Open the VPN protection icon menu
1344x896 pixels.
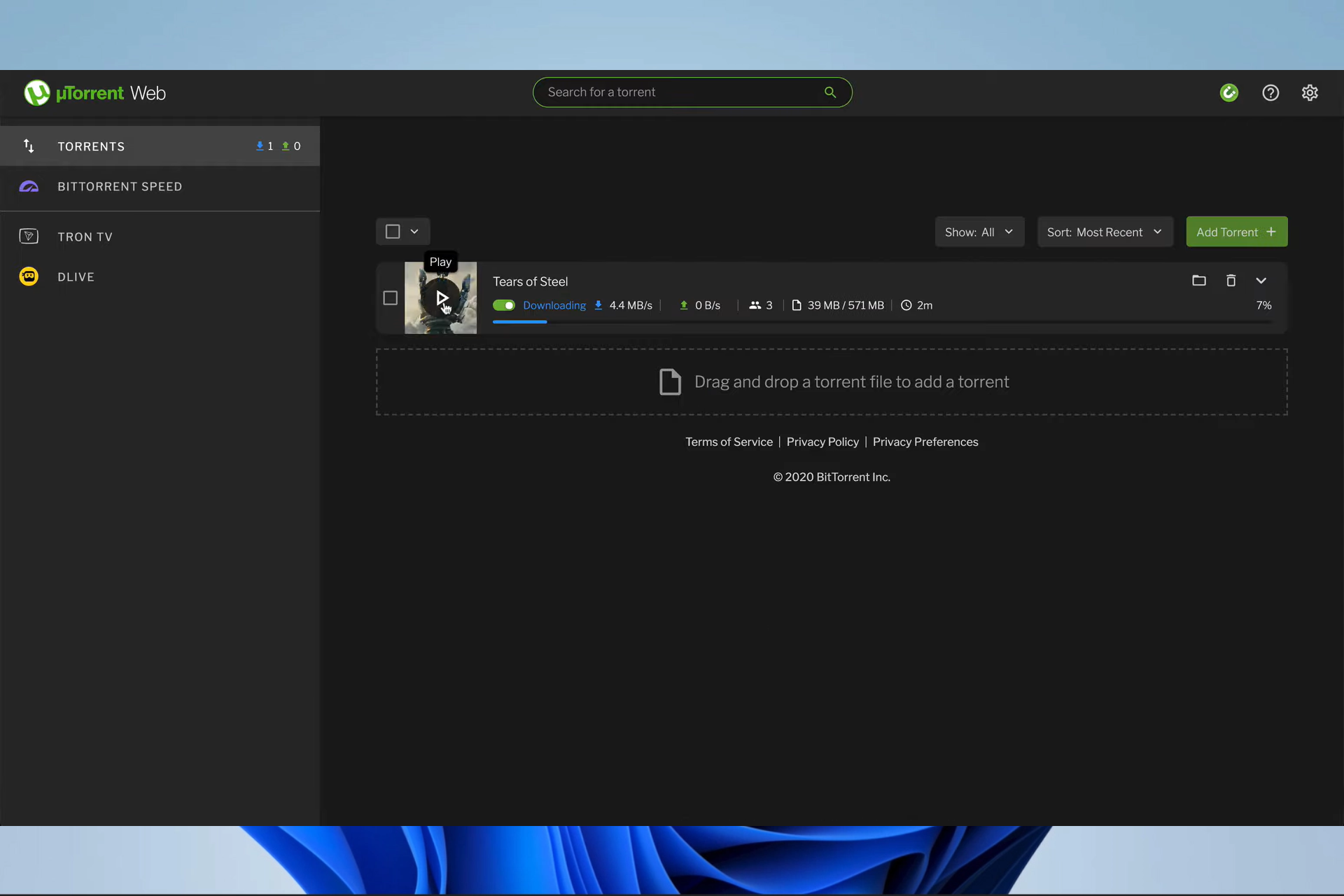tap(1230, 92)
